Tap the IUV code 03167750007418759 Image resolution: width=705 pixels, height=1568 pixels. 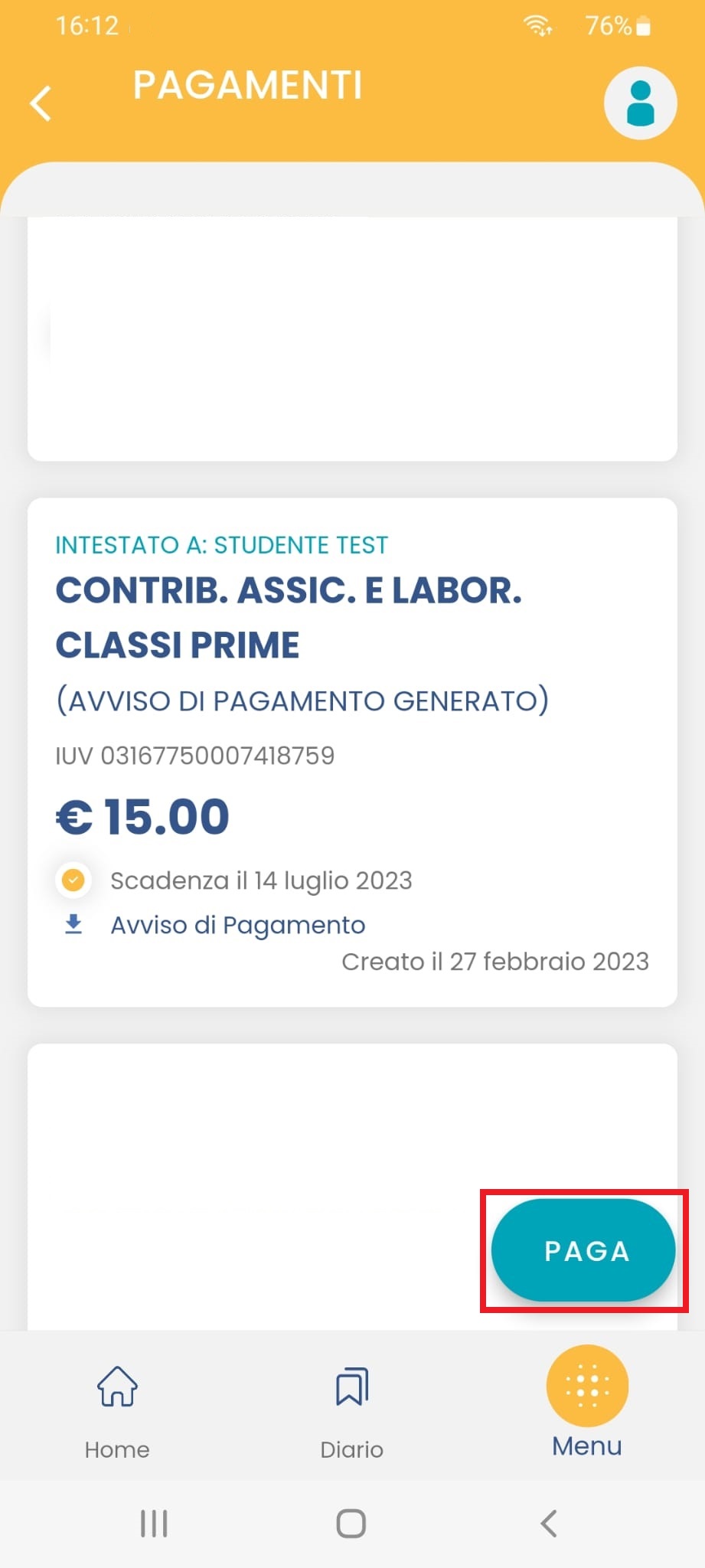click(x=195, y=756)
